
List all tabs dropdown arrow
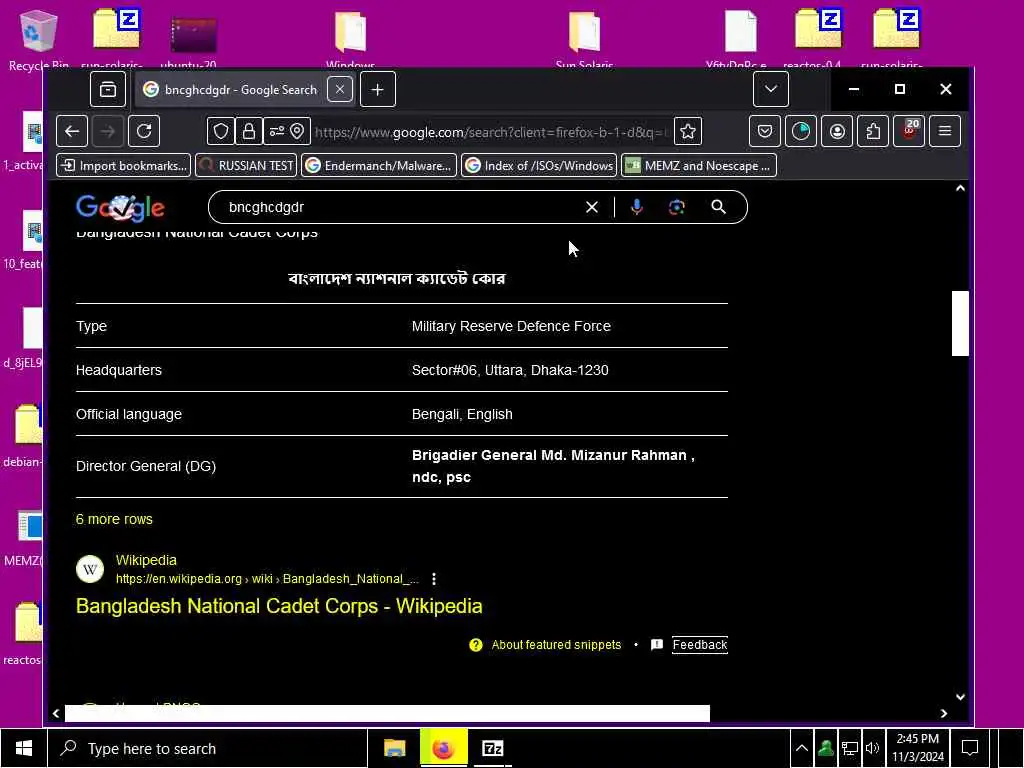[x=771, y=89]
